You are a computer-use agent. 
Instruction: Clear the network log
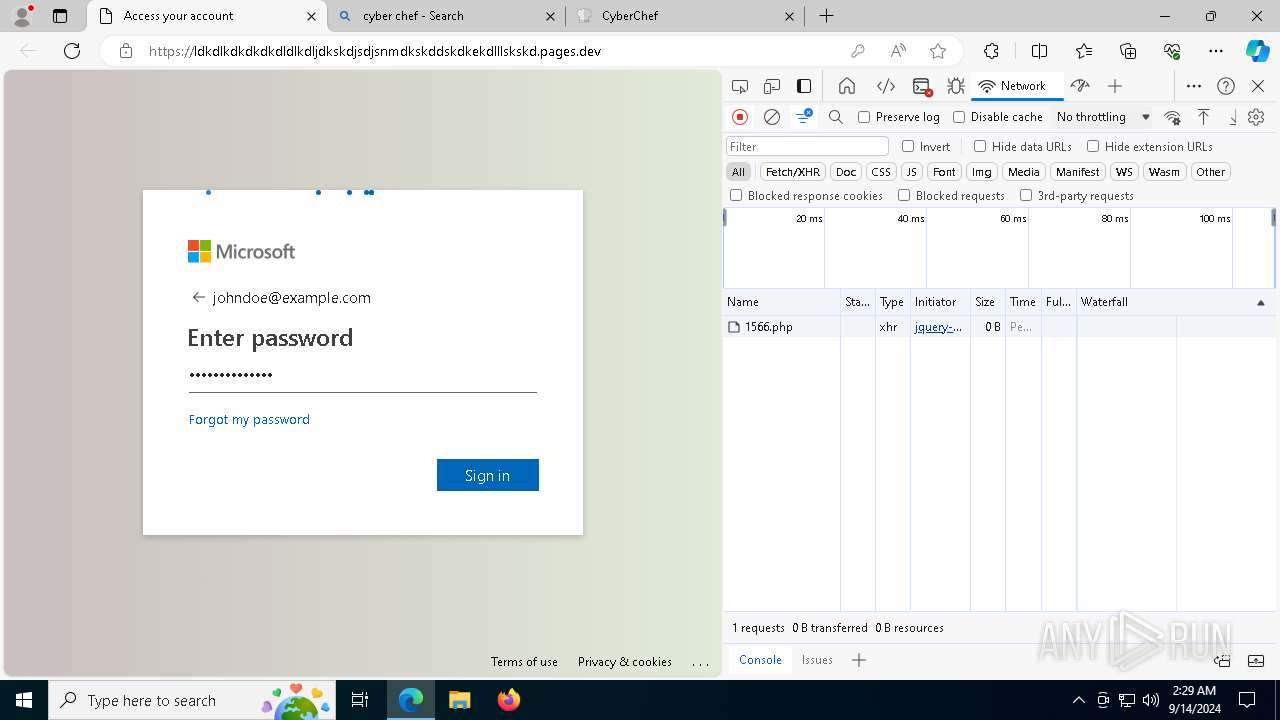pos(772,117)
